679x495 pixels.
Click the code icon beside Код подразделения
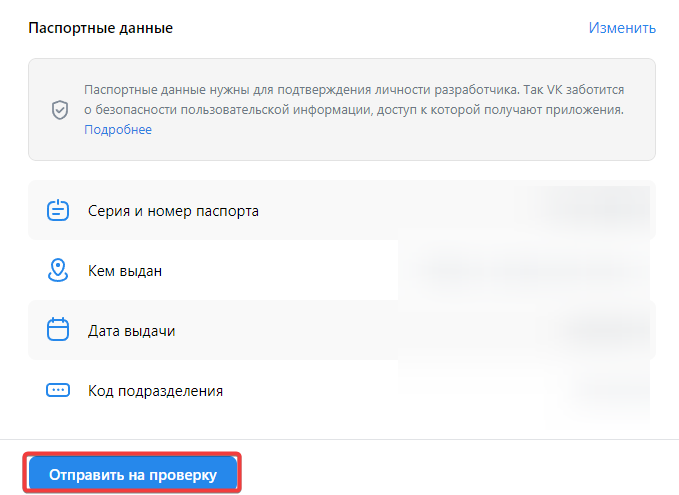[58, 390]
